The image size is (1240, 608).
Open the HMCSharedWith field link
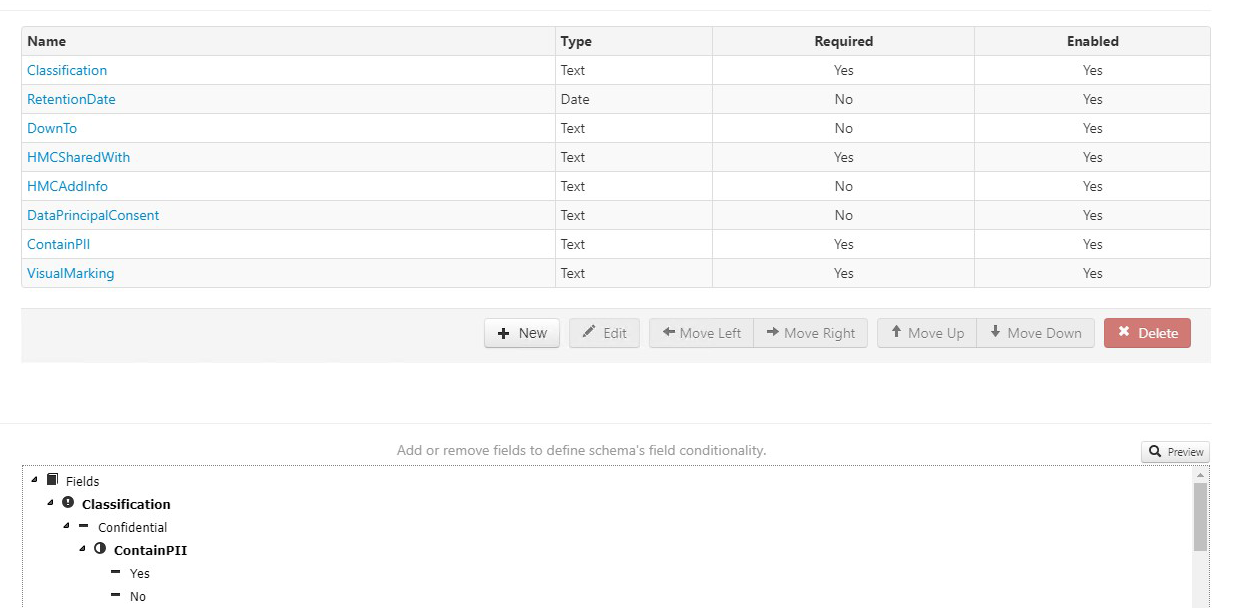(x=79, y=157)
